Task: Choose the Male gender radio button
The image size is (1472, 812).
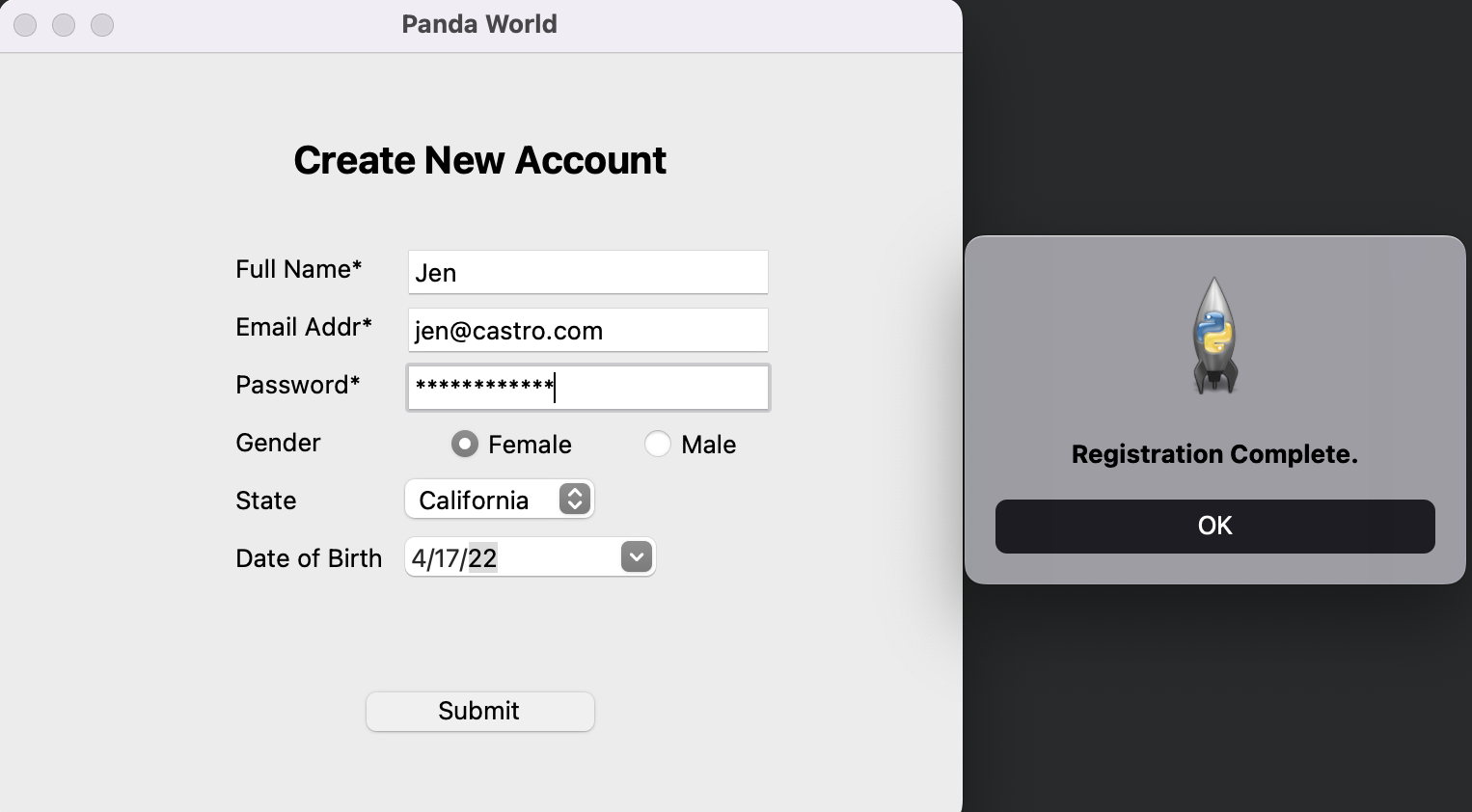Action: tap(658, 444)
